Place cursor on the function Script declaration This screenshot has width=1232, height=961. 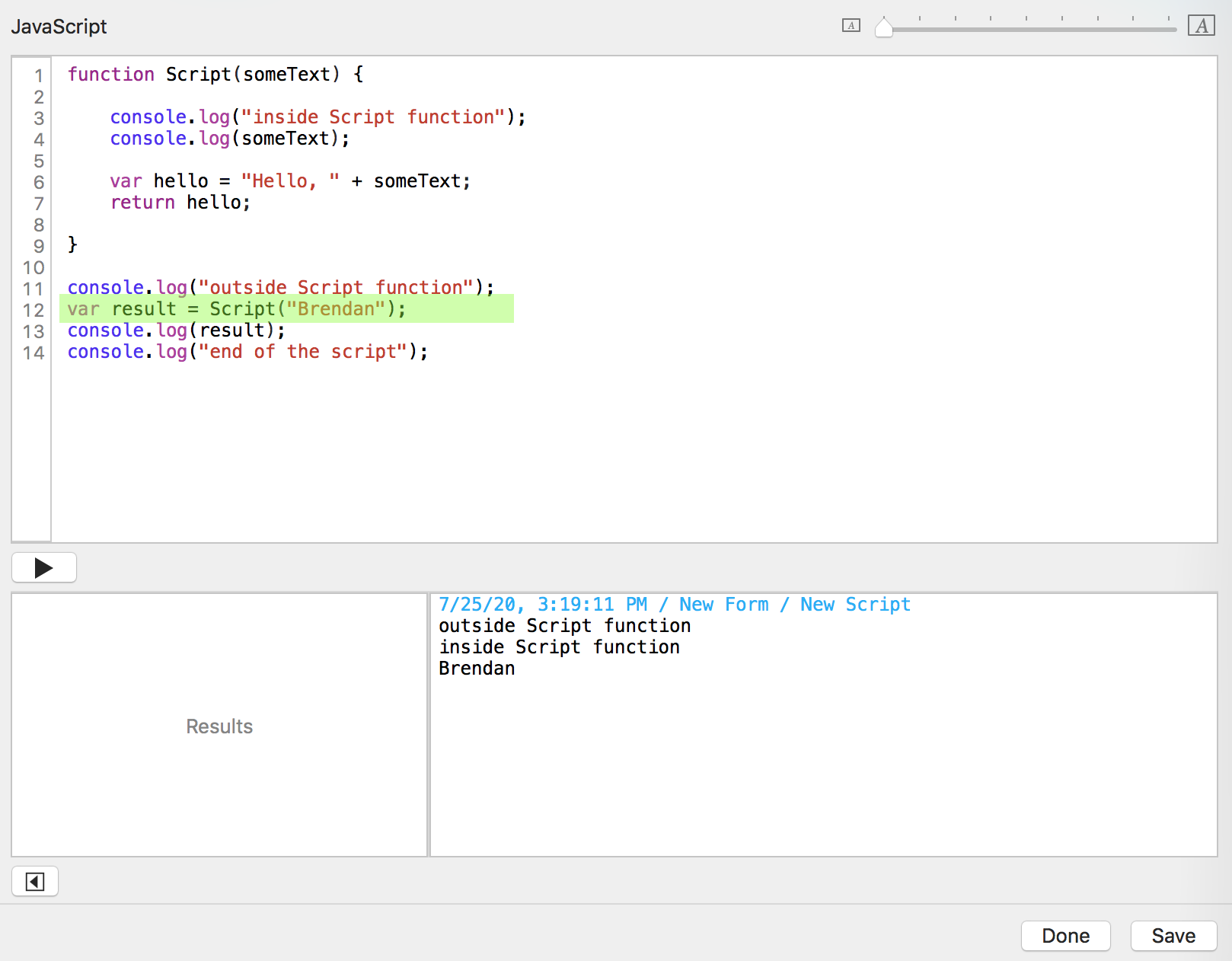click(x=215, y=75)
